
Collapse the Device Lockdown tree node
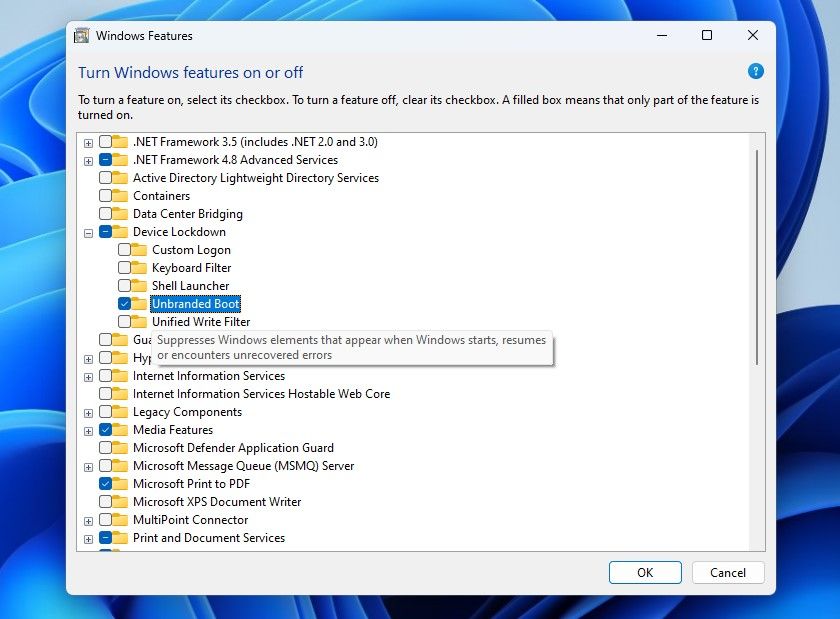89,232
